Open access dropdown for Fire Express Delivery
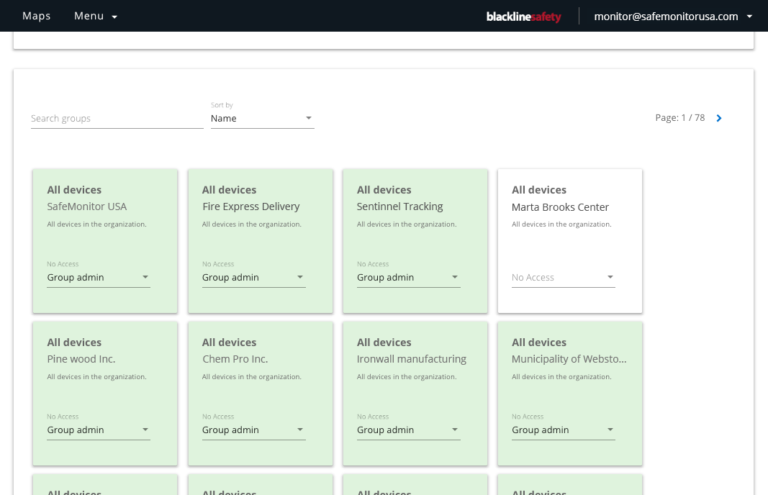 coord(254,278)
